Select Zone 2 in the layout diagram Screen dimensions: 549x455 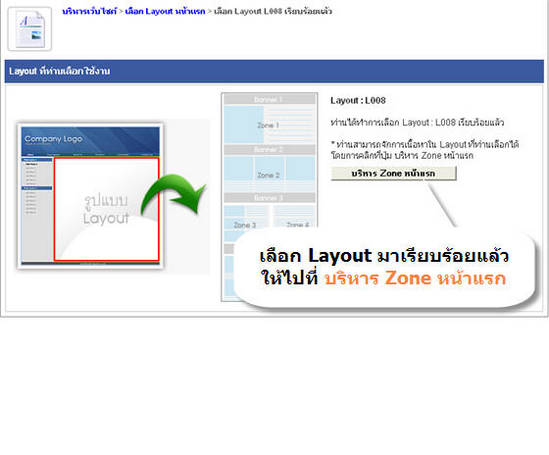pyautogui.click(x=269, y=174)
